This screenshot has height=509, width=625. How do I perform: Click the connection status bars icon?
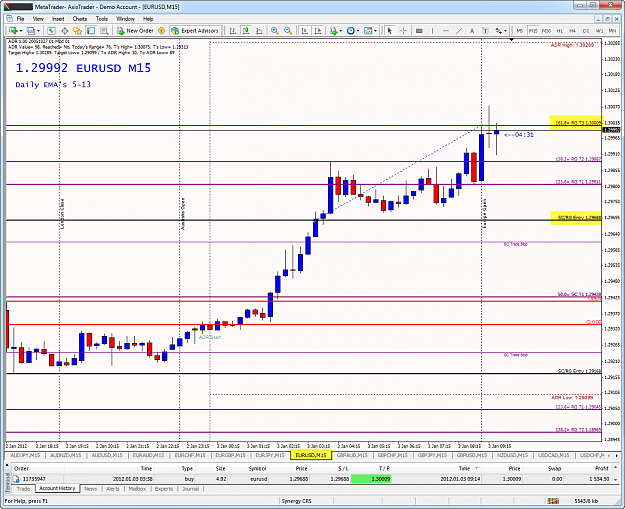[552, 501]
